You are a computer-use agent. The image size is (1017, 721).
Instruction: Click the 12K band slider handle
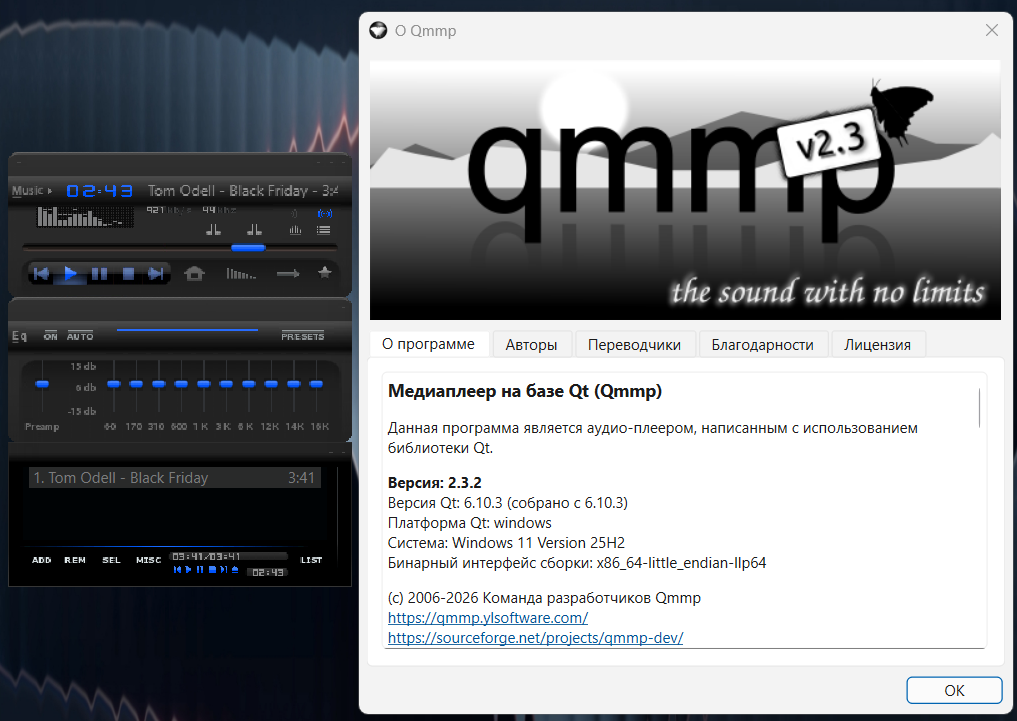point(271,384)
